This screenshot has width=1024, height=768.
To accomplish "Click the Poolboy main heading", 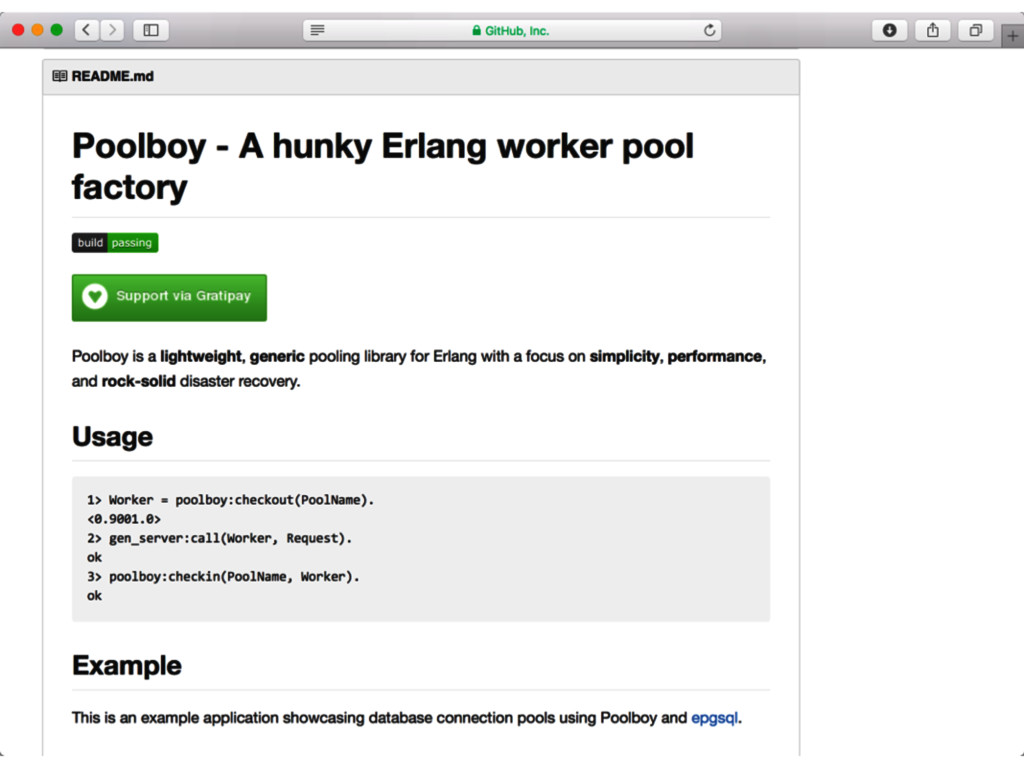I will tap(383, 167).
